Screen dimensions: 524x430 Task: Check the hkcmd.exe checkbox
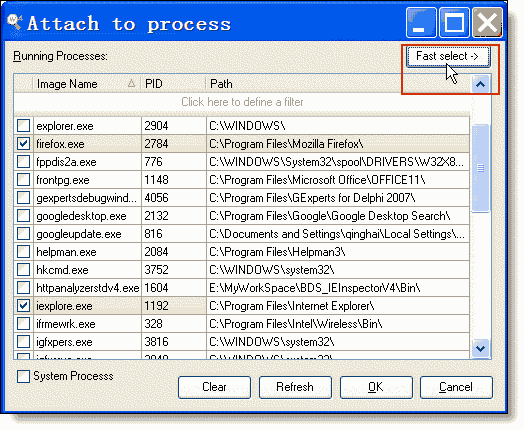tap(23, 270)
